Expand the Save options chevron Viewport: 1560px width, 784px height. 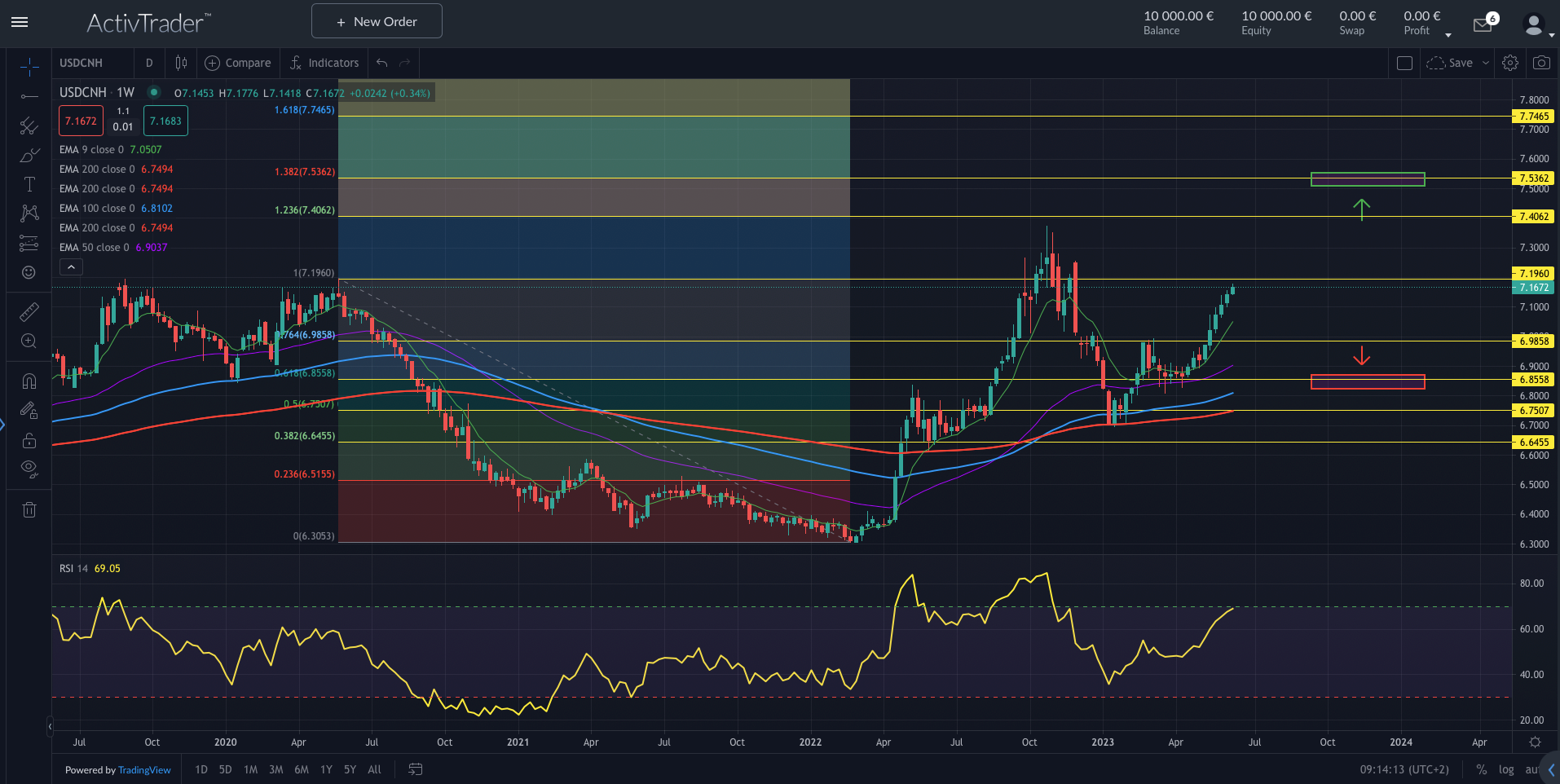click(1485, 63)
